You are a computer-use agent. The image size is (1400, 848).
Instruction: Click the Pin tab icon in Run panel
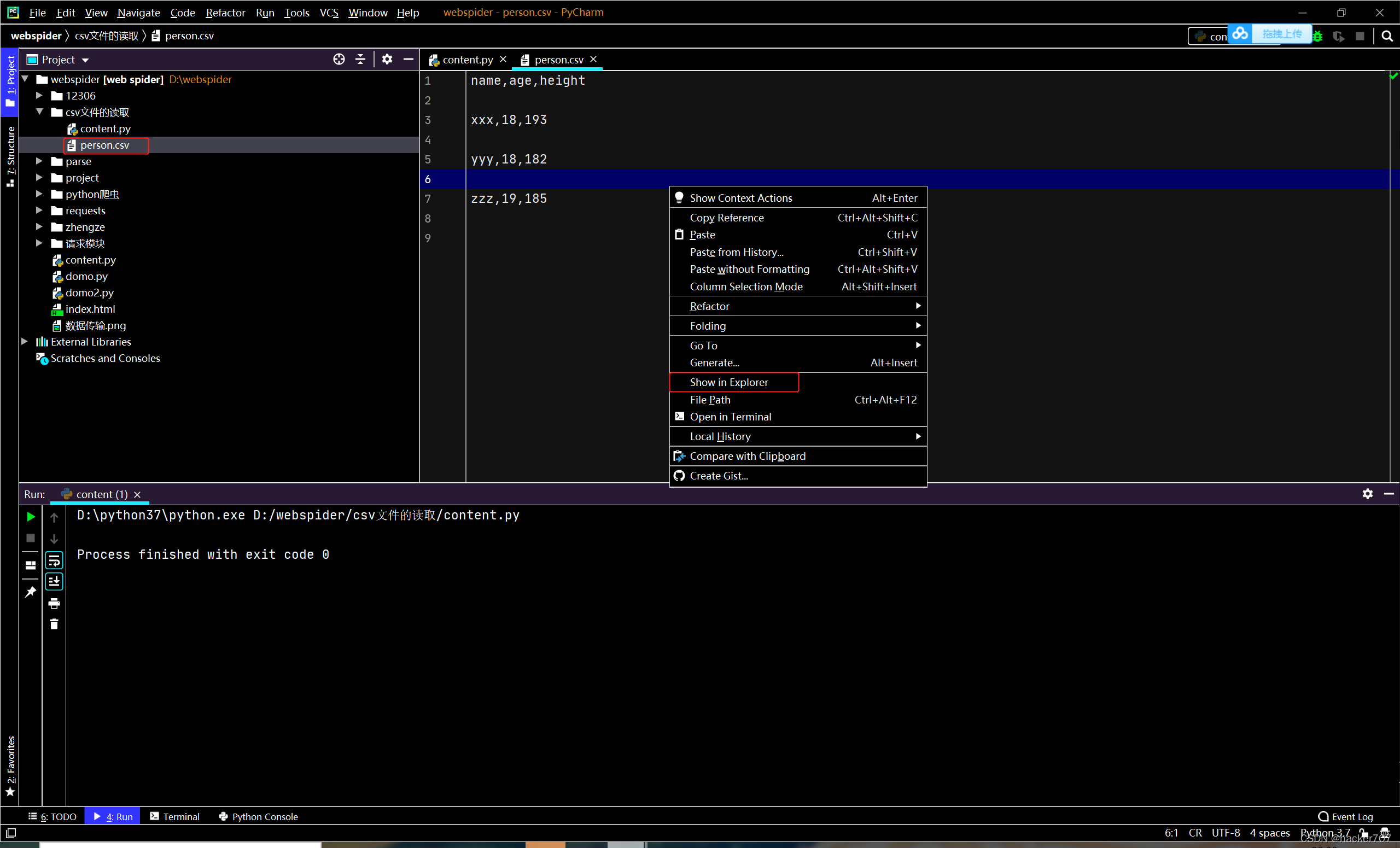click(x=30, y=591)
